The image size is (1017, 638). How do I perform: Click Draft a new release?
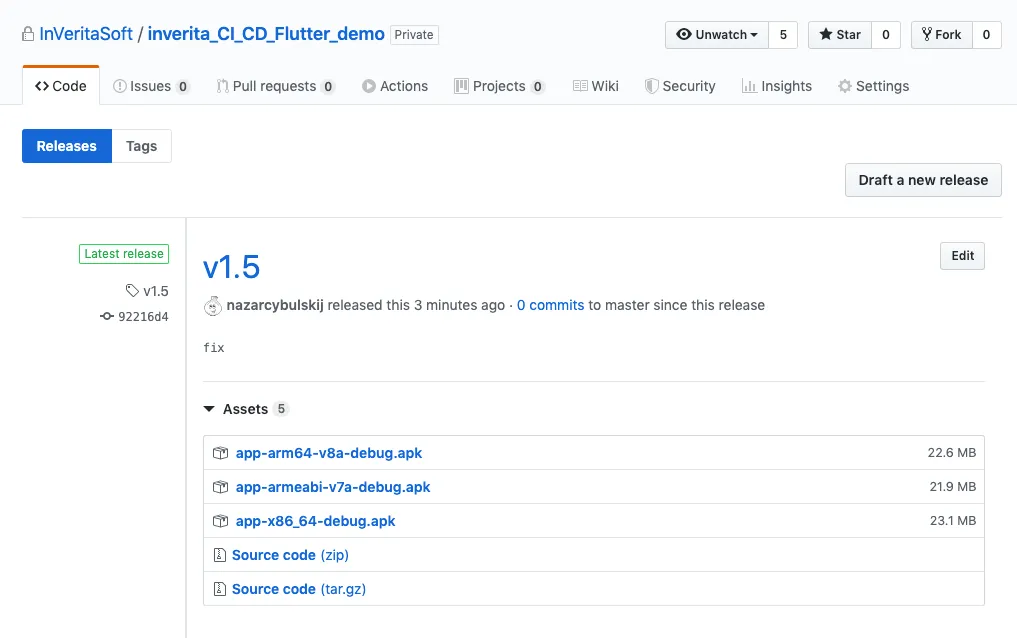pos(923,180)
